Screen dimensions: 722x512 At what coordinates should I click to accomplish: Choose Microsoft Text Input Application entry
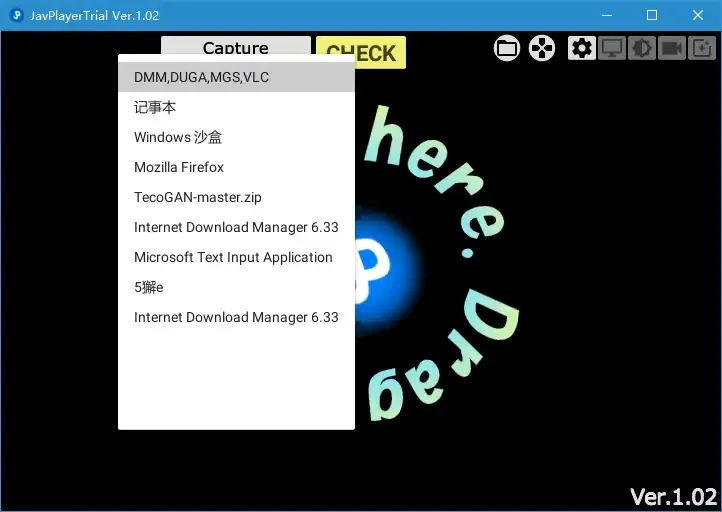(x=236, y=257)
